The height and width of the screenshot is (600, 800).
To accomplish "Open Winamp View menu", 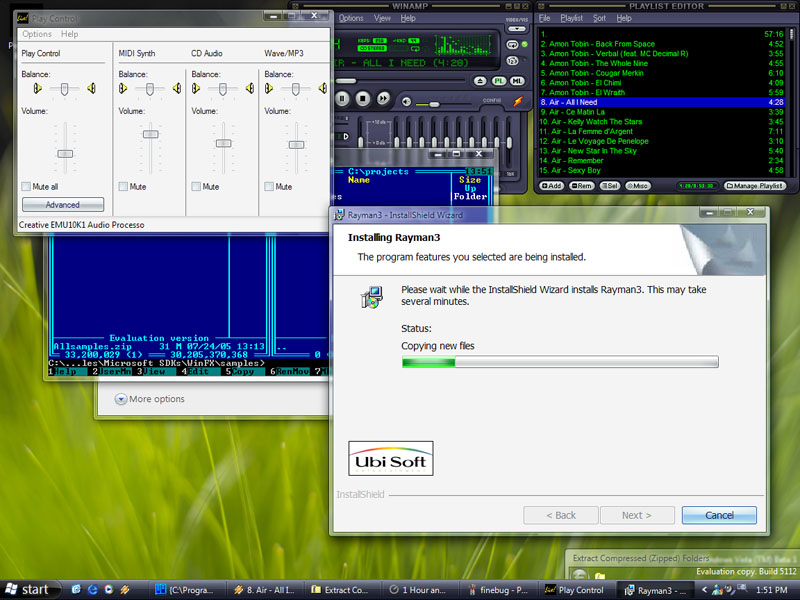I will (382, 18).
